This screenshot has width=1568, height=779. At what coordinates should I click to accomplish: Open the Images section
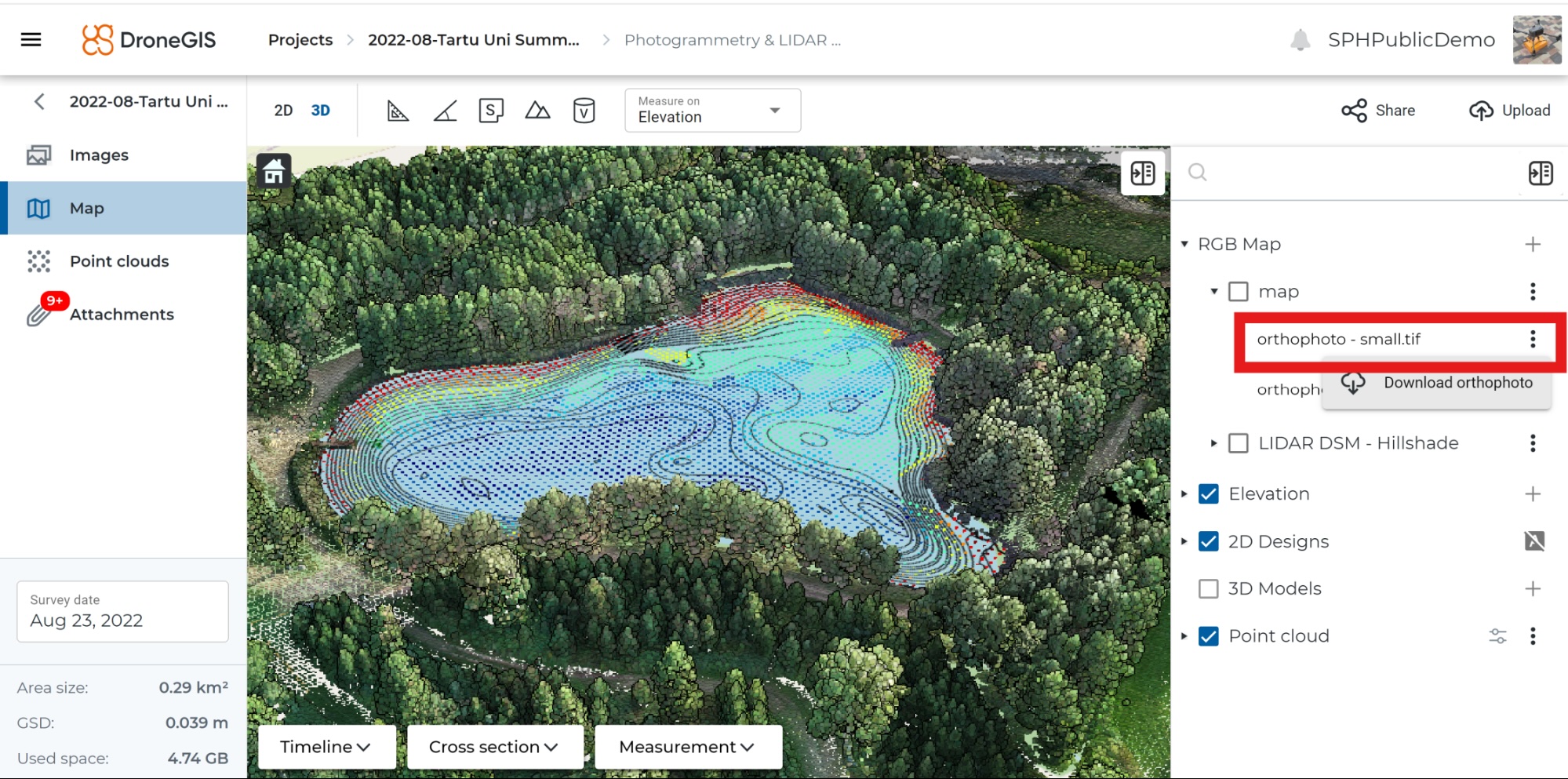point(123,155)
